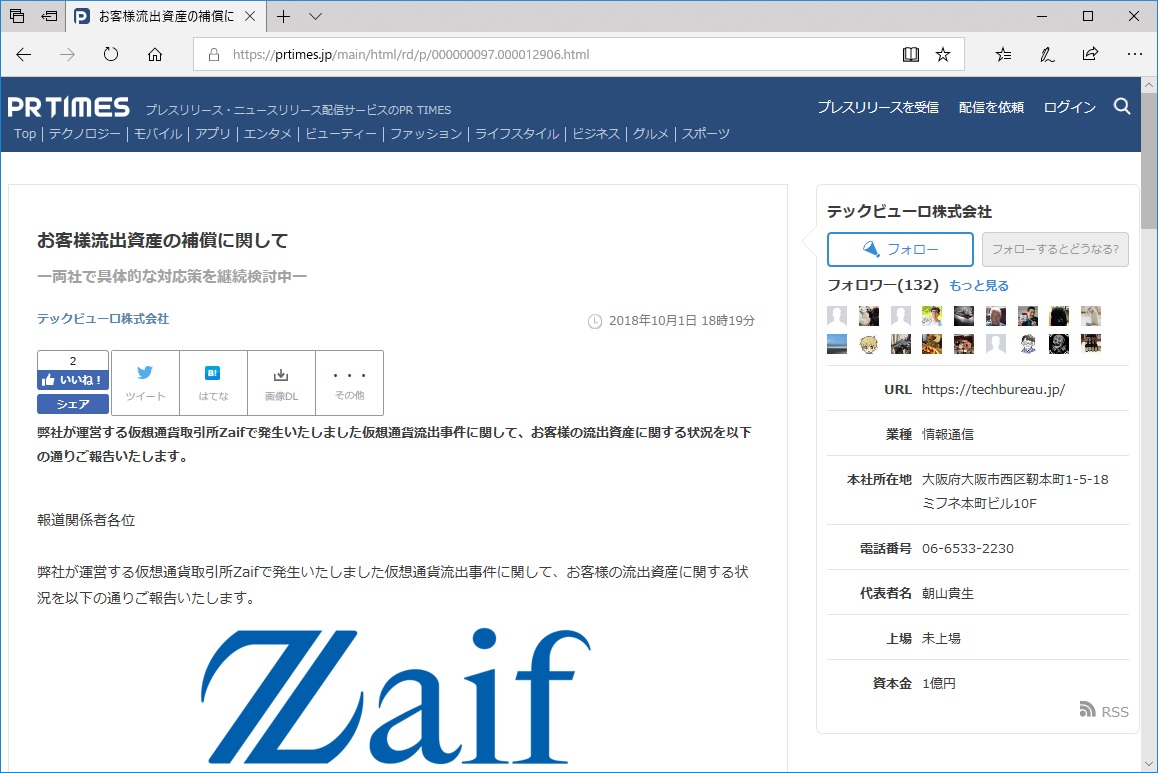The height and width of the screenshot is (773, 1158).
Task: Click the clock icon beside the publish date
Action: (x=596, y=320)
